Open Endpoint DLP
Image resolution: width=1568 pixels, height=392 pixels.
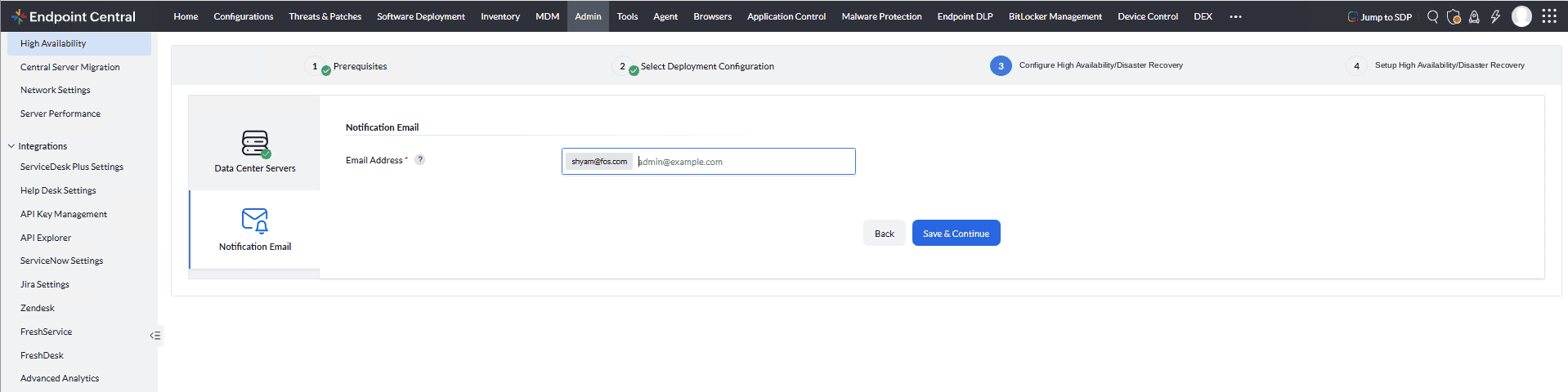pyautogui.click(x=965, y=16)
